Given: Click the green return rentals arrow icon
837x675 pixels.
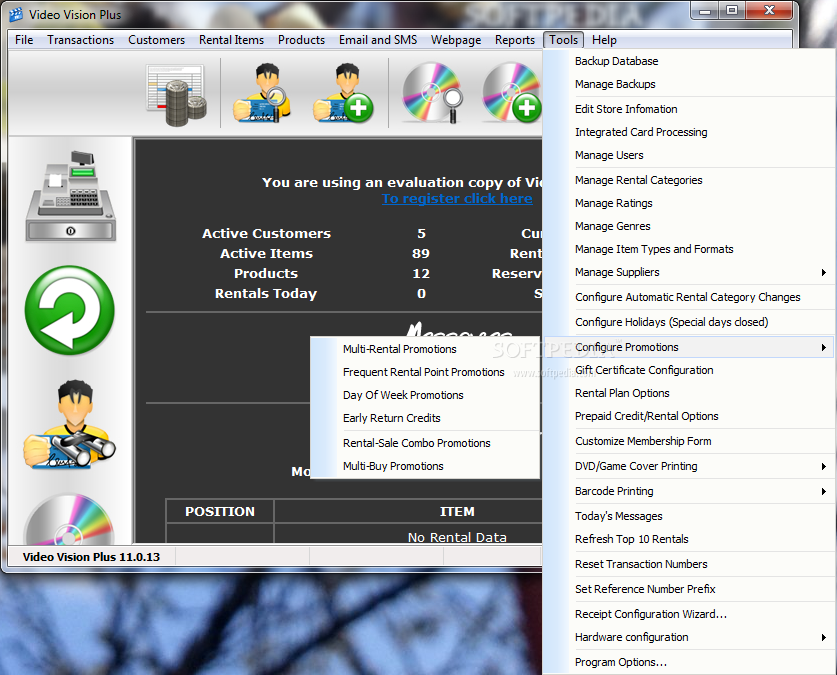Looking at the screenshot, I should (x=69, y=310).
